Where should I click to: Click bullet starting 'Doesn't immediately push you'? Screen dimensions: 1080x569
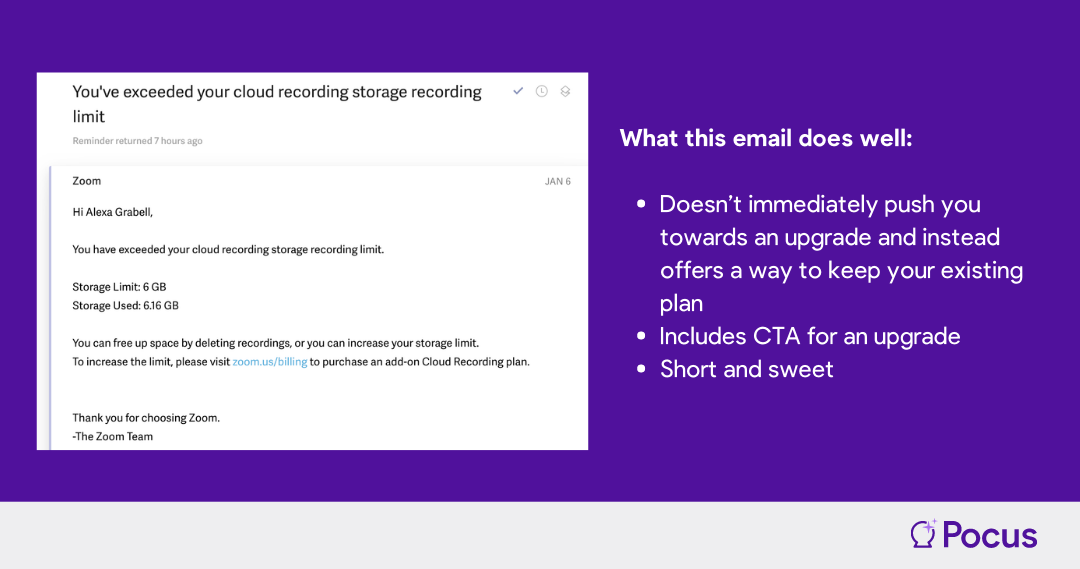coord(841,254)
